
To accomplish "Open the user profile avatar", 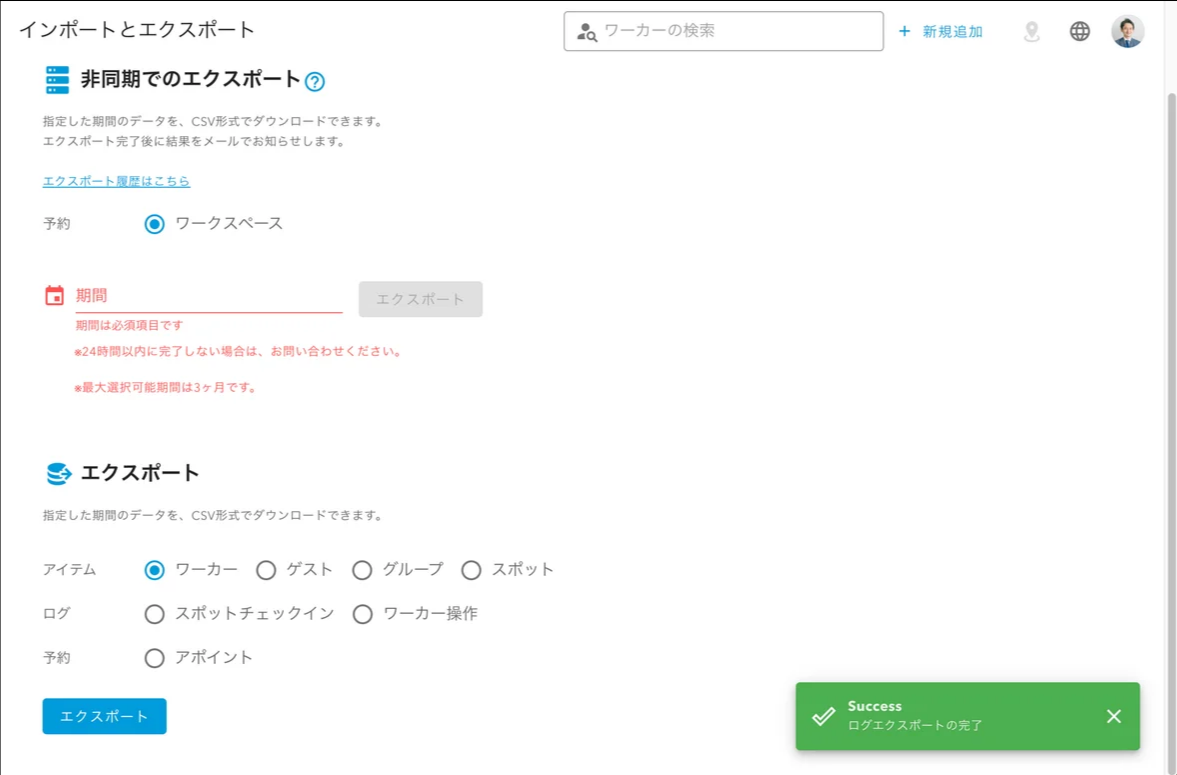I will tap(1127, 32).
